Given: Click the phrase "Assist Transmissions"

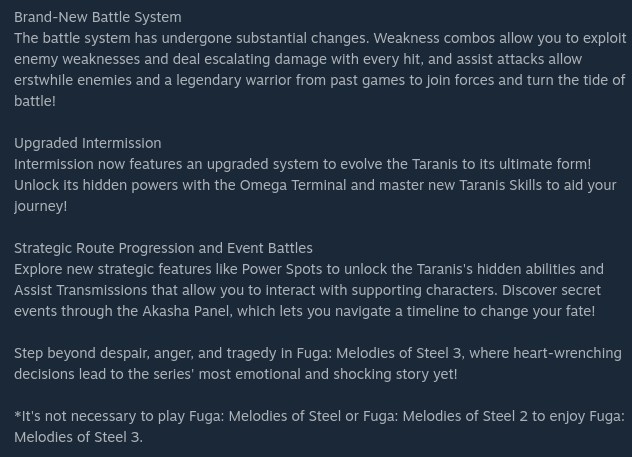Looking at the screenshot, I should tap(81, 290).
